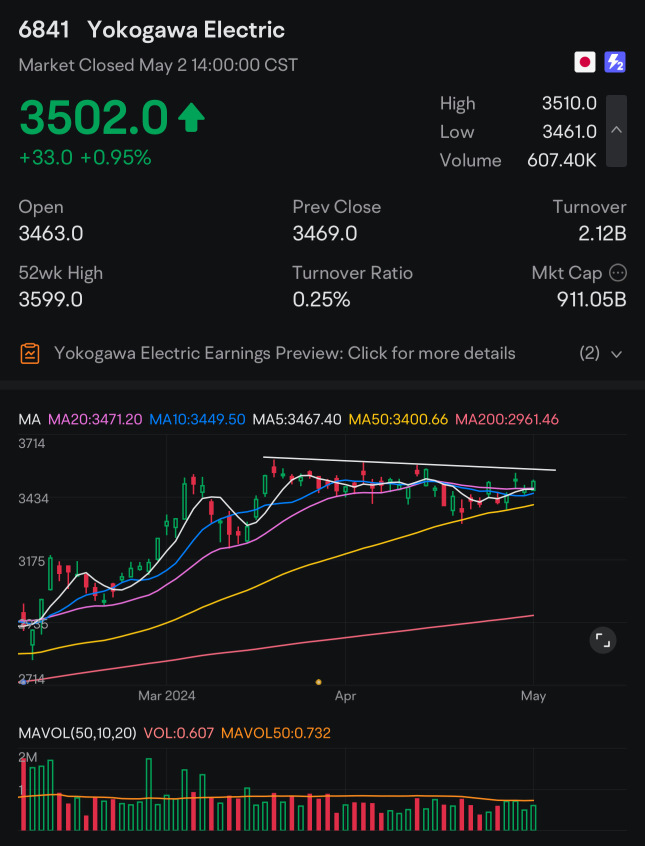Tap the 52wk High value 3599.0

(x=51, y=299)
